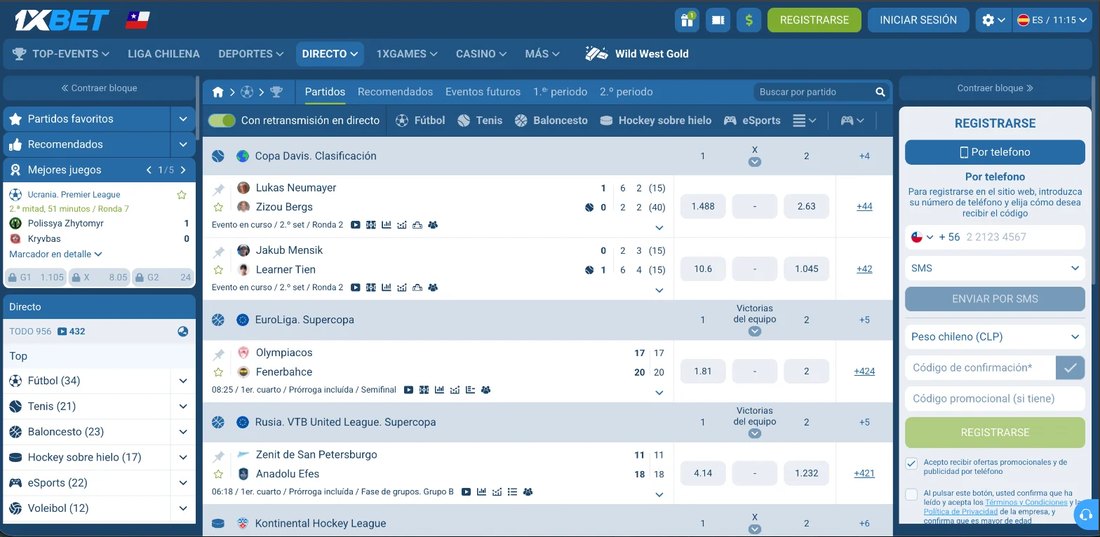
Task: Click the 1XBET logo
Action: [62, 20]
